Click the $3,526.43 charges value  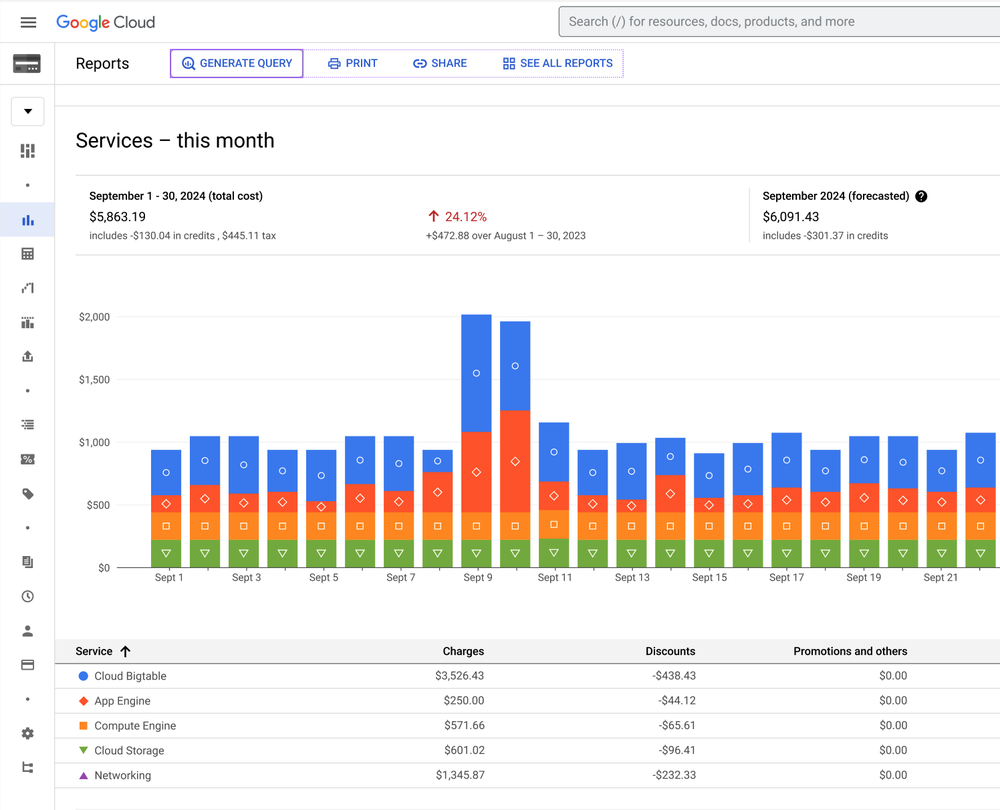[459, 675]
